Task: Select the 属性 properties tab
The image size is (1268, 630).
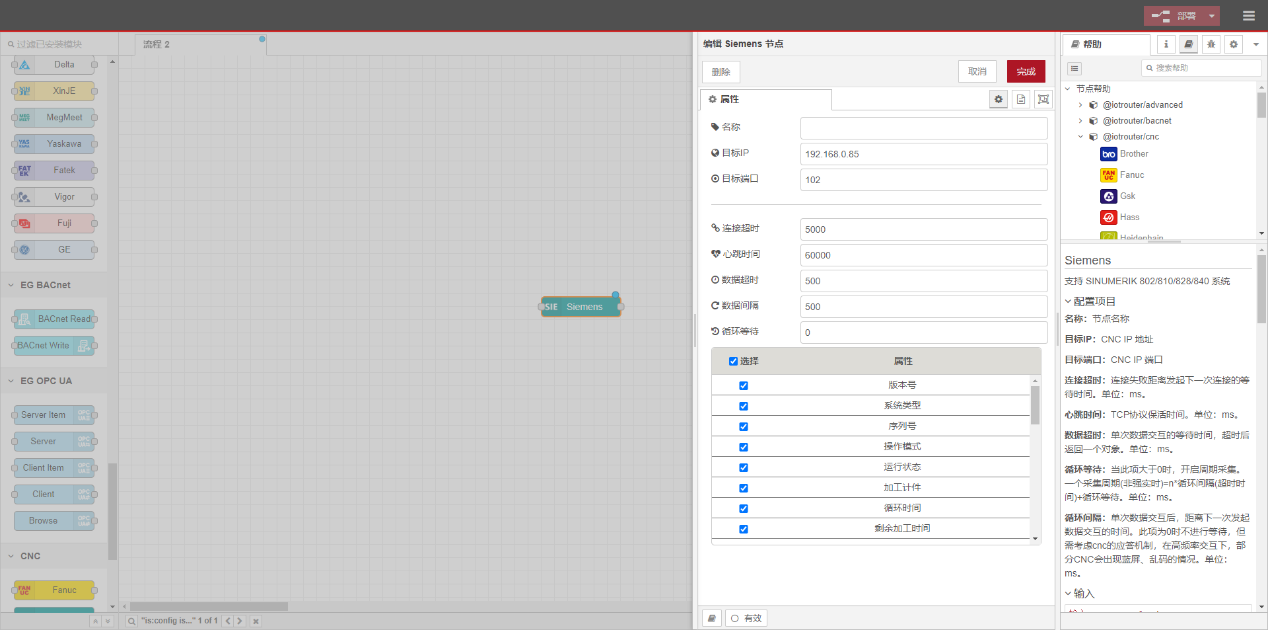Action: point(765,99)
